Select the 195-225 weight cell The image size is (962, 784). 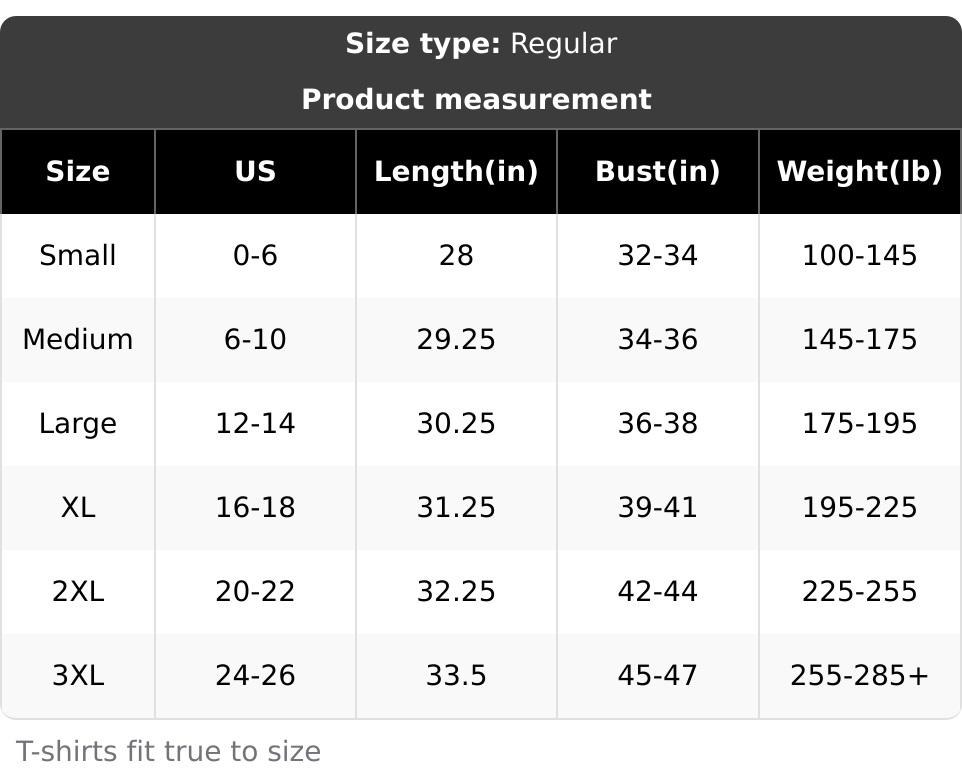click(x=859, y=508)
